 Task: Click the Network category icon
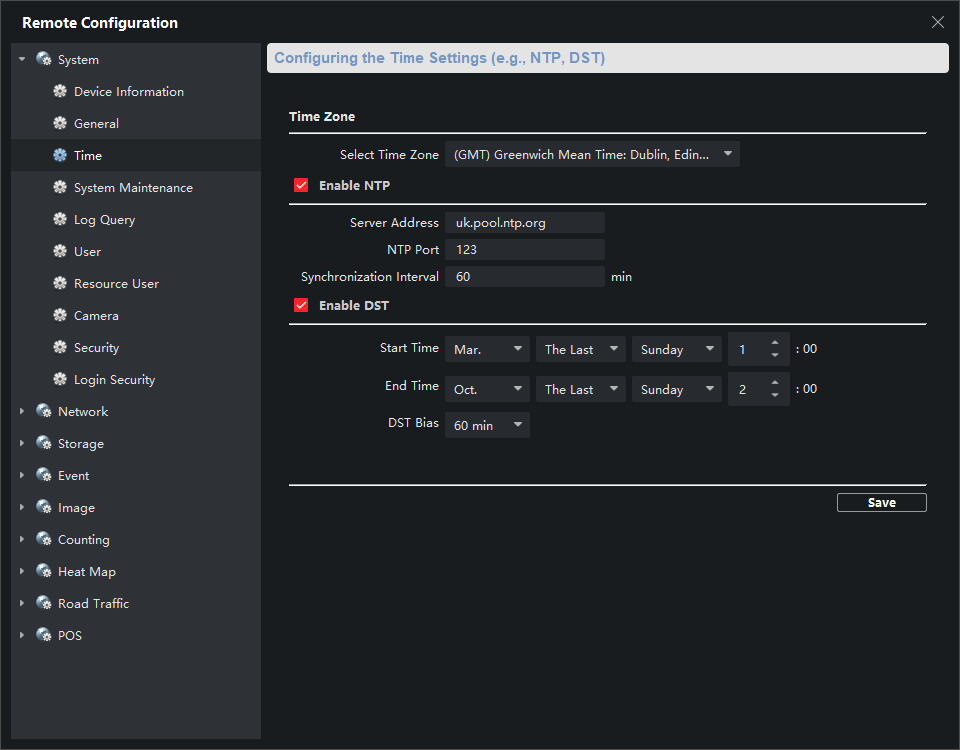pos(44,412)
